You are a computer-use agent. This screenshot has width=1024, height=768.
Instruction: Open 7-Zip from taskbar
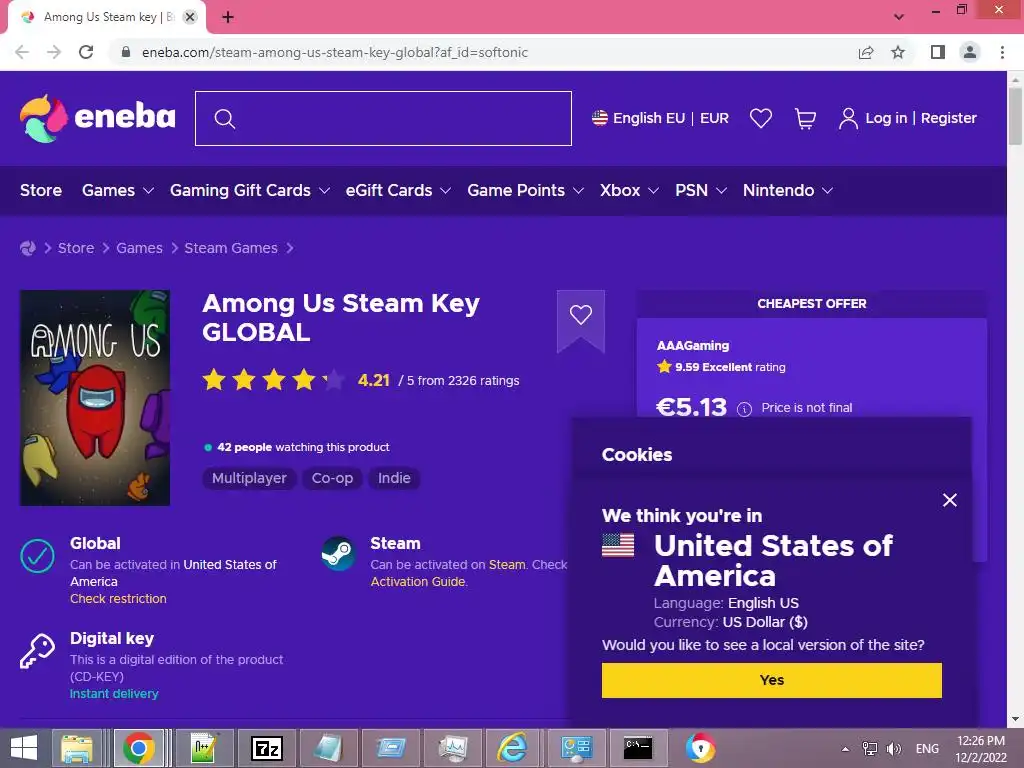point(266,748)
